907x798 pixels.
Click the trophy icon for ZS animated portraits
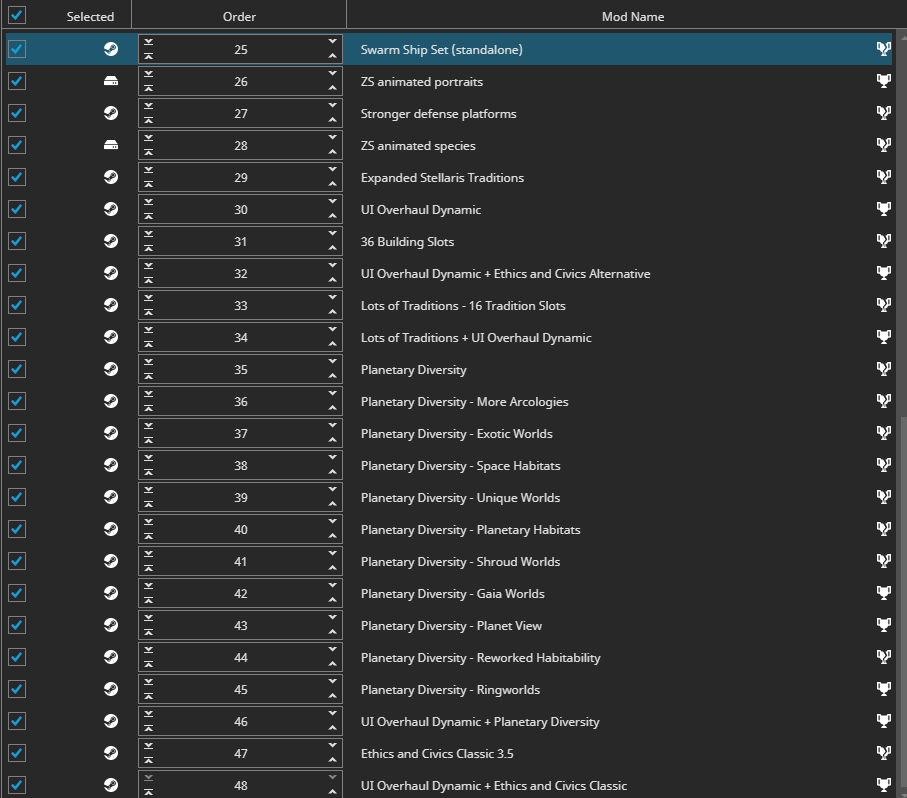point(883,82)
